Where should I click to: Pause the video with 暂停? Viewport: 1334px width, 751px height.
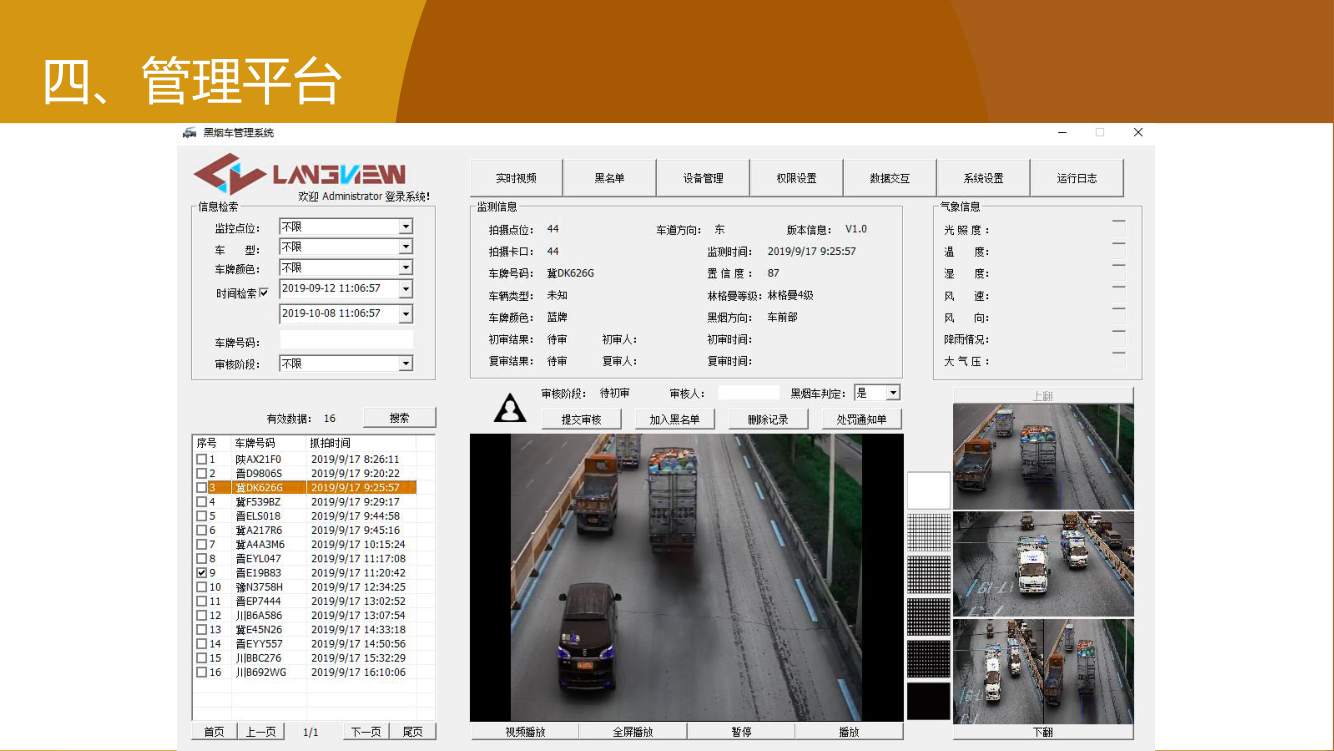[x=741, y=732]
